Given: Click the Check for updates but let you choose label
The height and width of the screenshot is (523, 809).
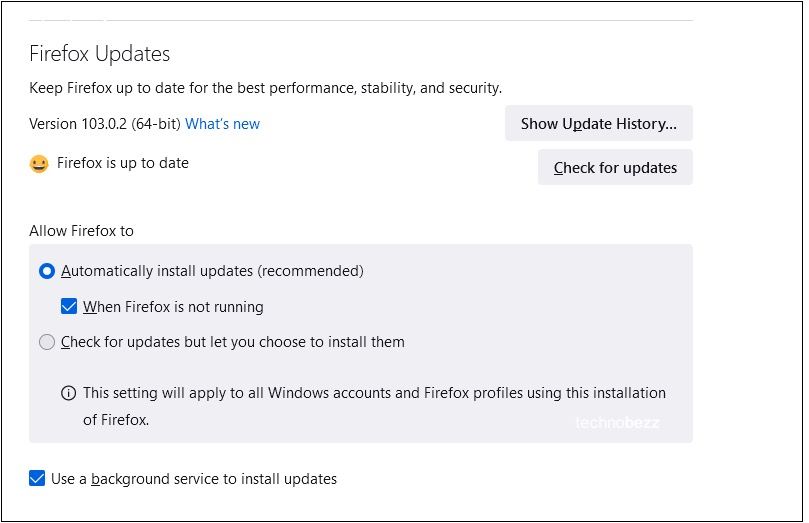Looking at the screenshot, I should [x=233, y=342].
